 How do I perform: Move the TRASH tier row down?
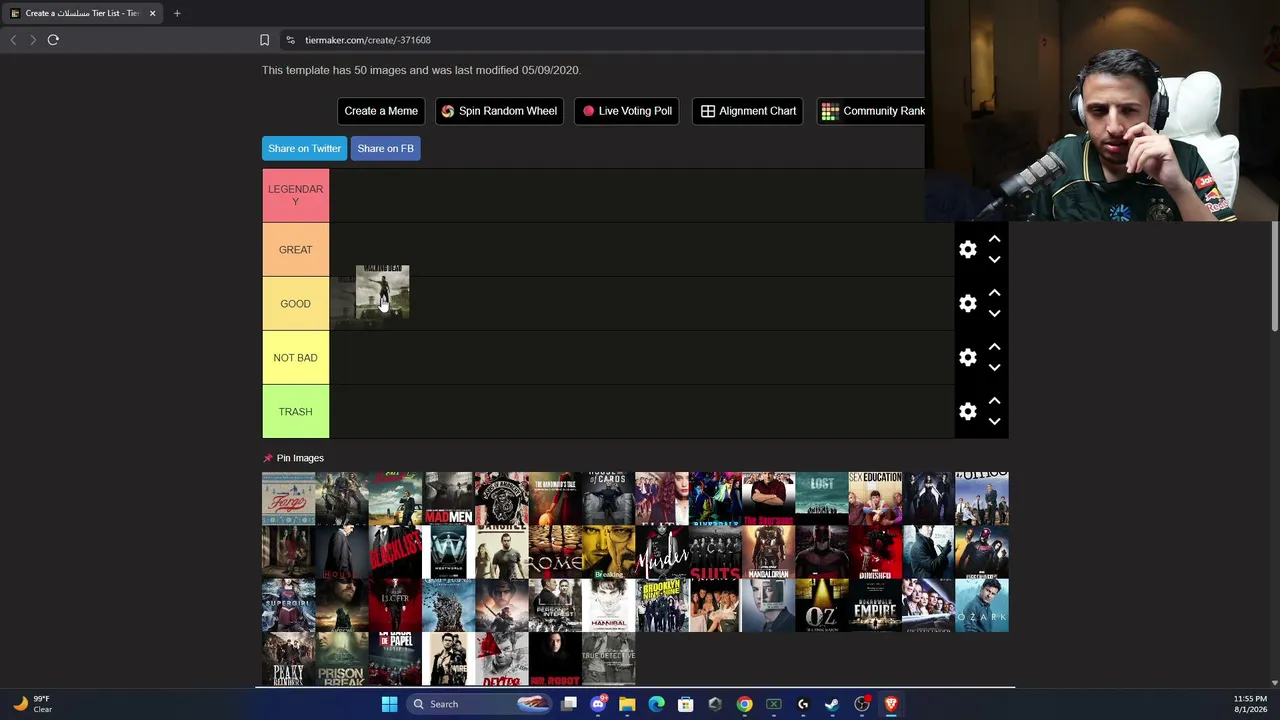tap(994, 422)
